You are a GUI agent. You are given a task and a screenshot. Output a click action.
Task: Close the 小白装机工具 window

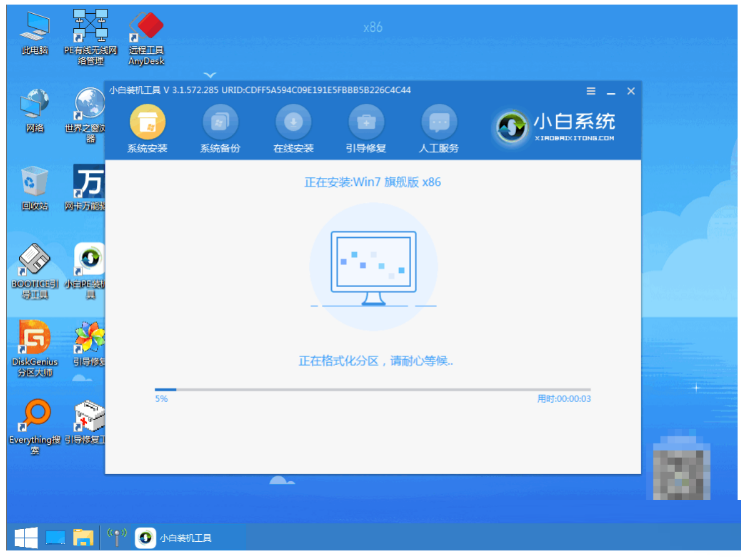tap(631, 91)
